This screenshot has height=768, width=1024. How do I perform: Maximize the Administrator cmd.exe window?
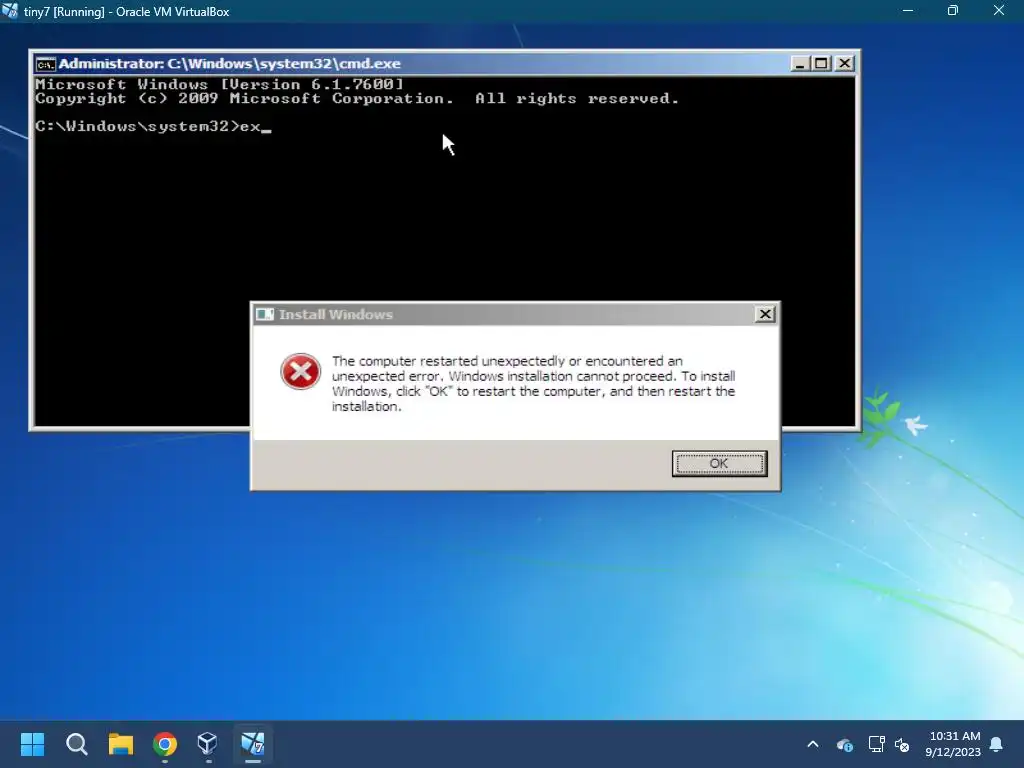tap(822, 63)
